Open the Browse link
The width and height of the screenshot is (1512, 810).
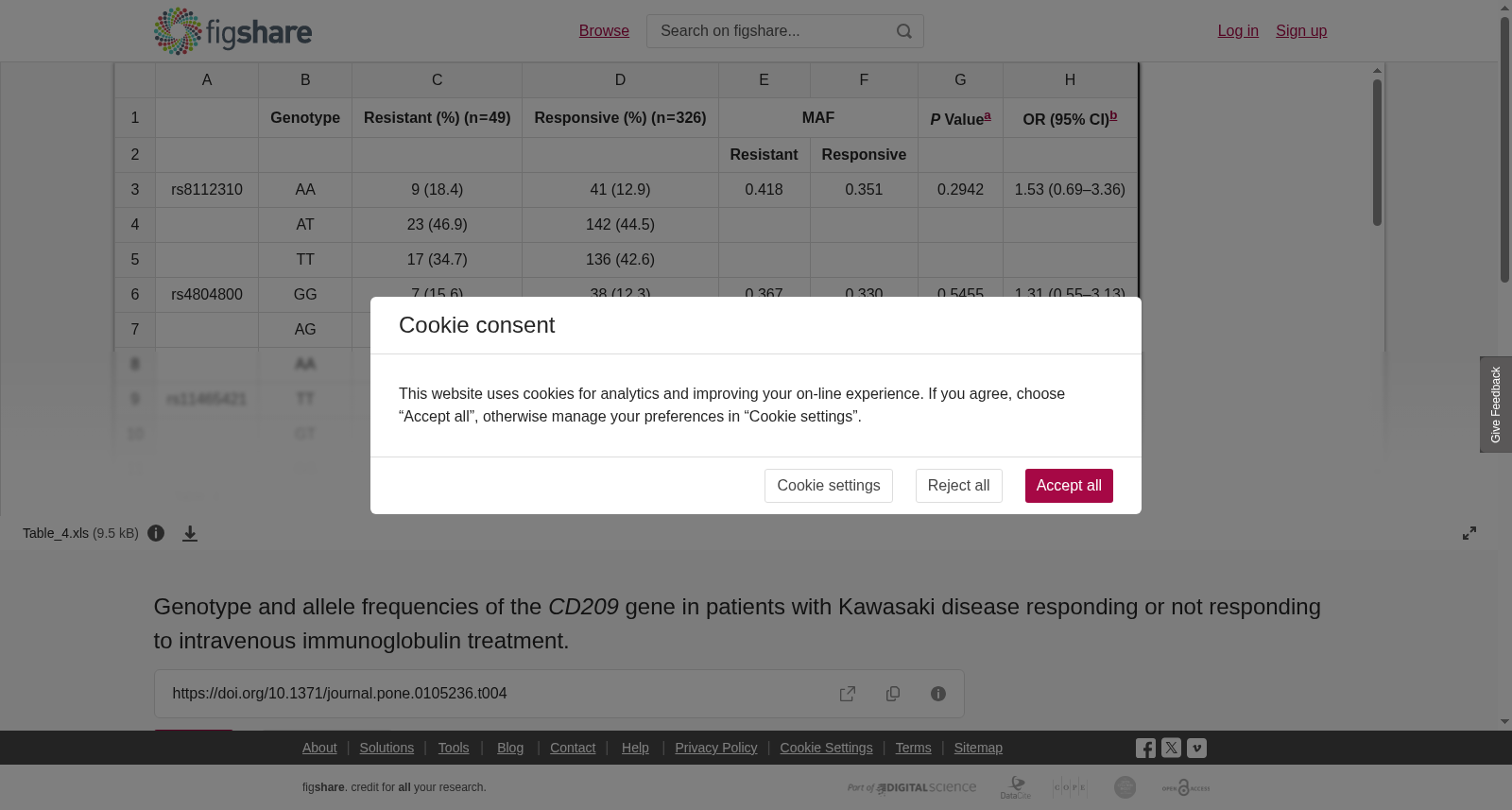pos(604,31)
